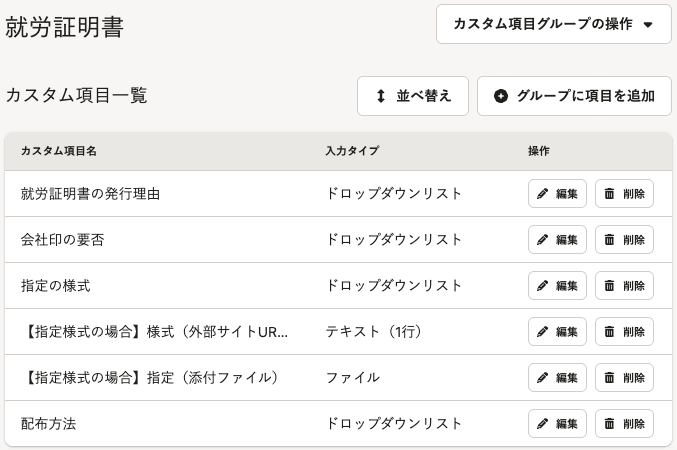
Task: Delete the 指定の様式 item
Action: point(624,285)
